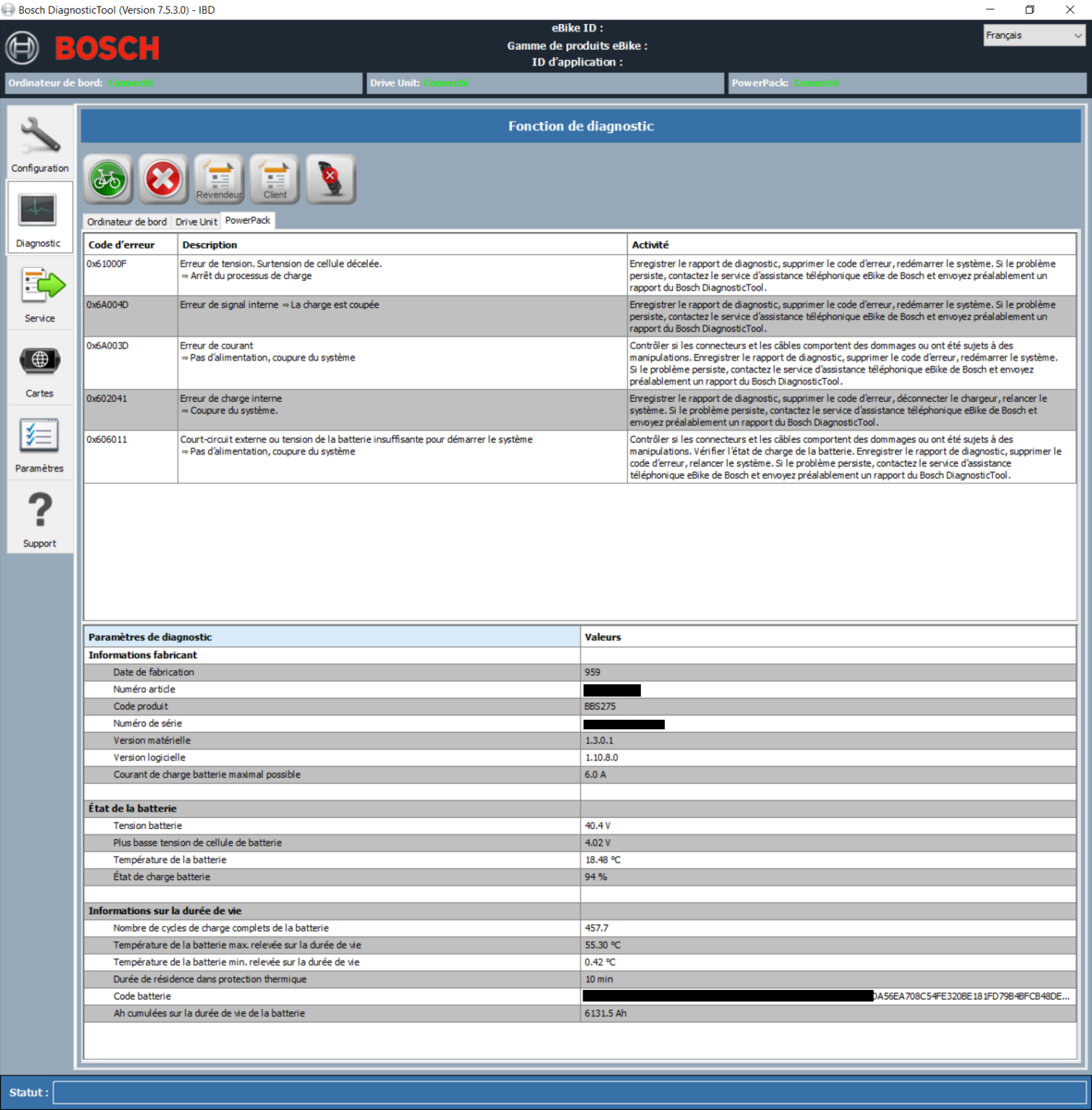This screenshot has width=1092, height=1110.
Task: Click the Paramètres de diagnostic header
Action: [332, 637]
